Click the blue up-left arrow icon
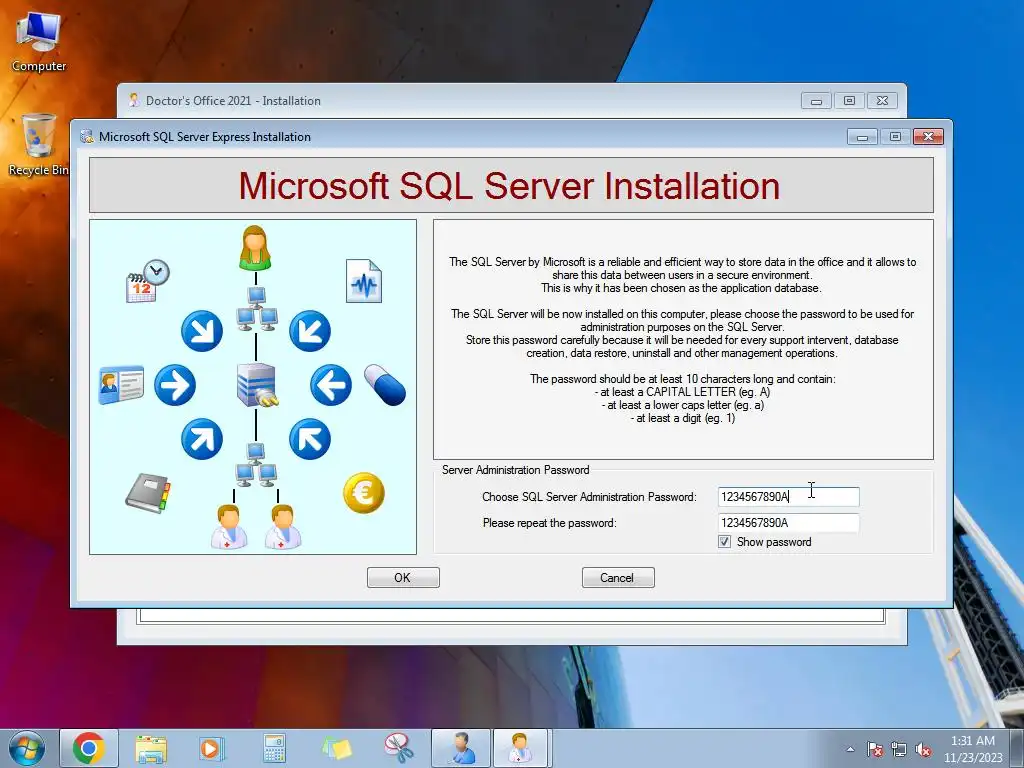This screenshot has height=768, width=1024. click(310, 439)
